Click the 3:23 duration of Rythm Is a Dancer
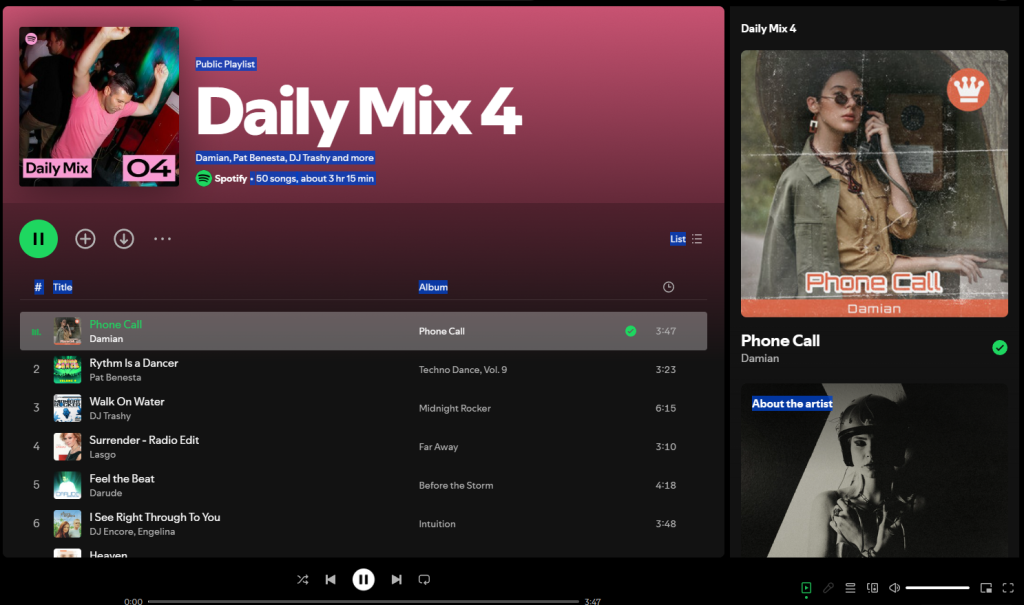Image resolution: width=1024 pixels, height=605 pixels. click(x=665, y=370)
